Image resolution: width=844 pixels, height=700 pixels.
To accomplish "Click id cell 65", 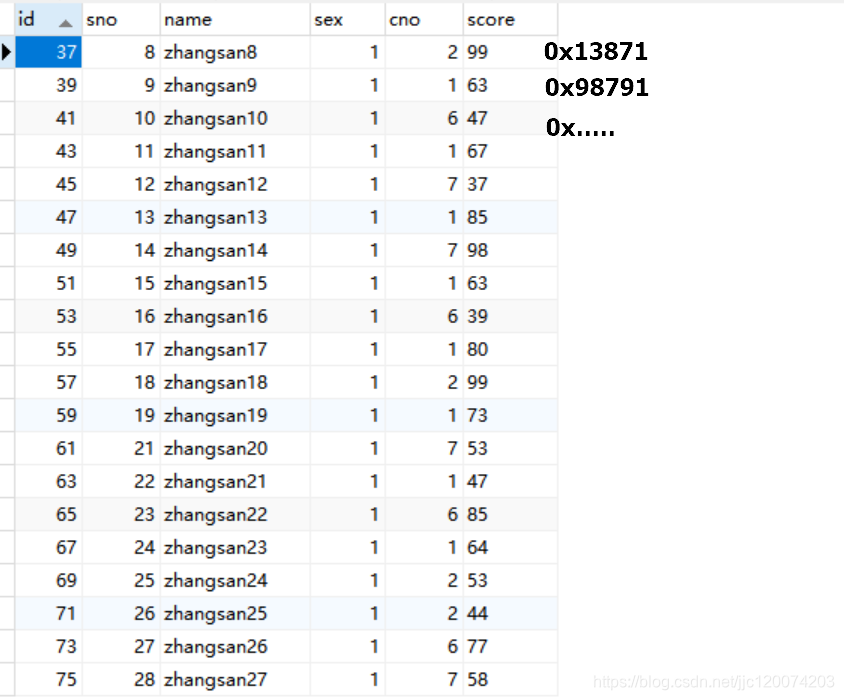I will 48,514.
